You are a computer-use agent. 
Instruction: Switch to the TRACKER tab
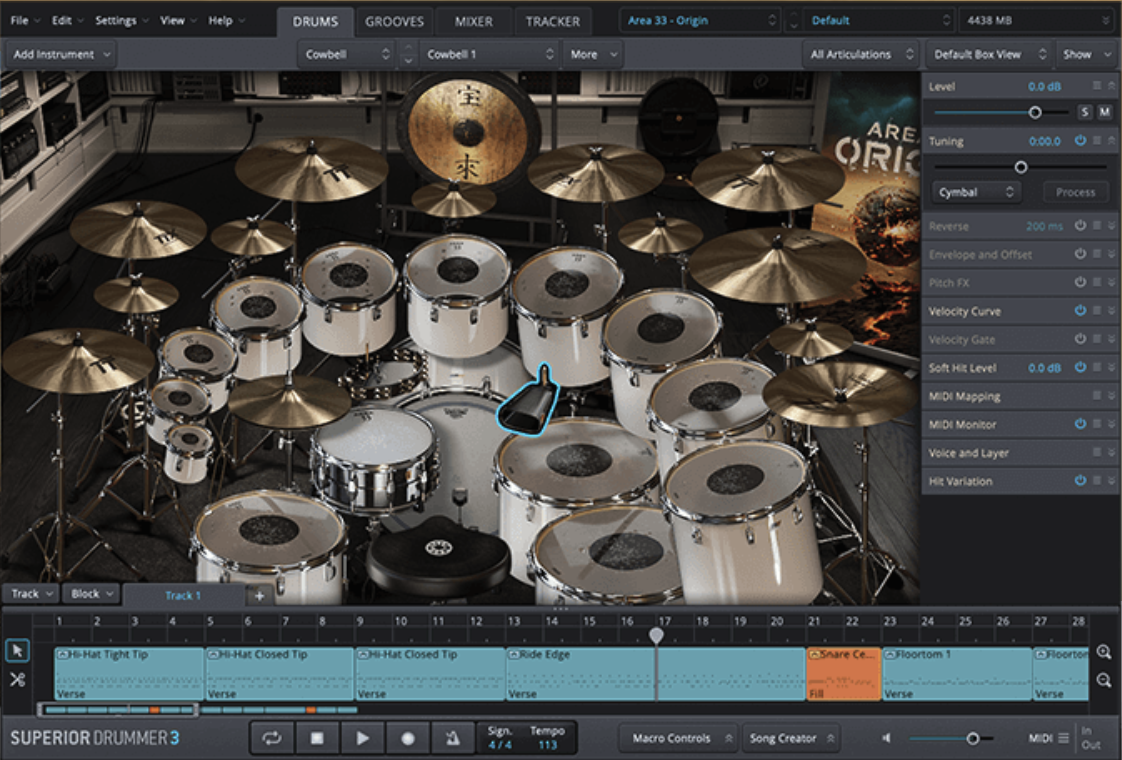pyautogui.click(x=552, y=21)
